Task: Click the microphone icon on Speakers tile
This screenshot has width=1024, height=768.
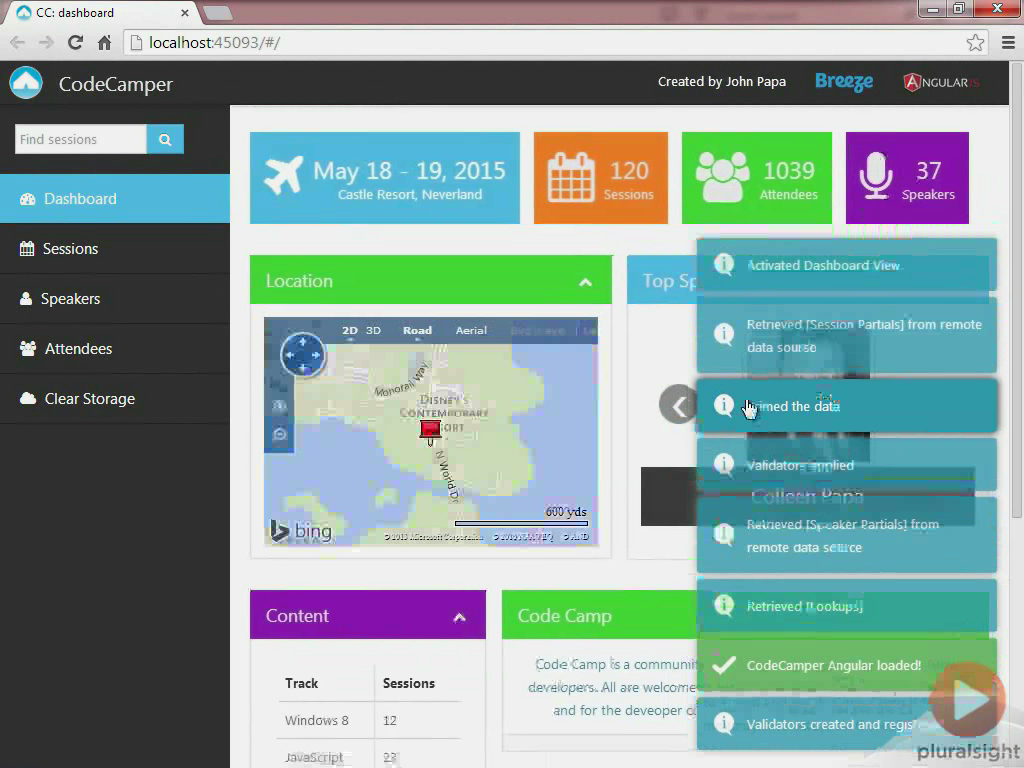Action: point(876,176)
